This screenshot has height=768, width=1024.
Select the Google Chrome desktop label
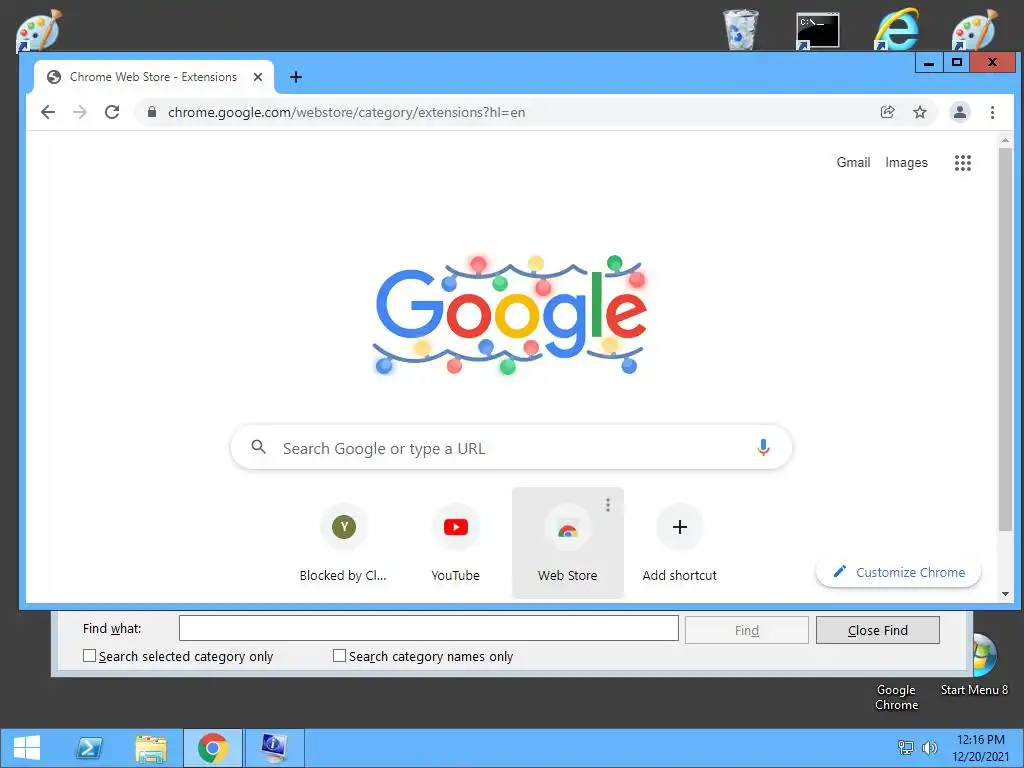point(896,697)
